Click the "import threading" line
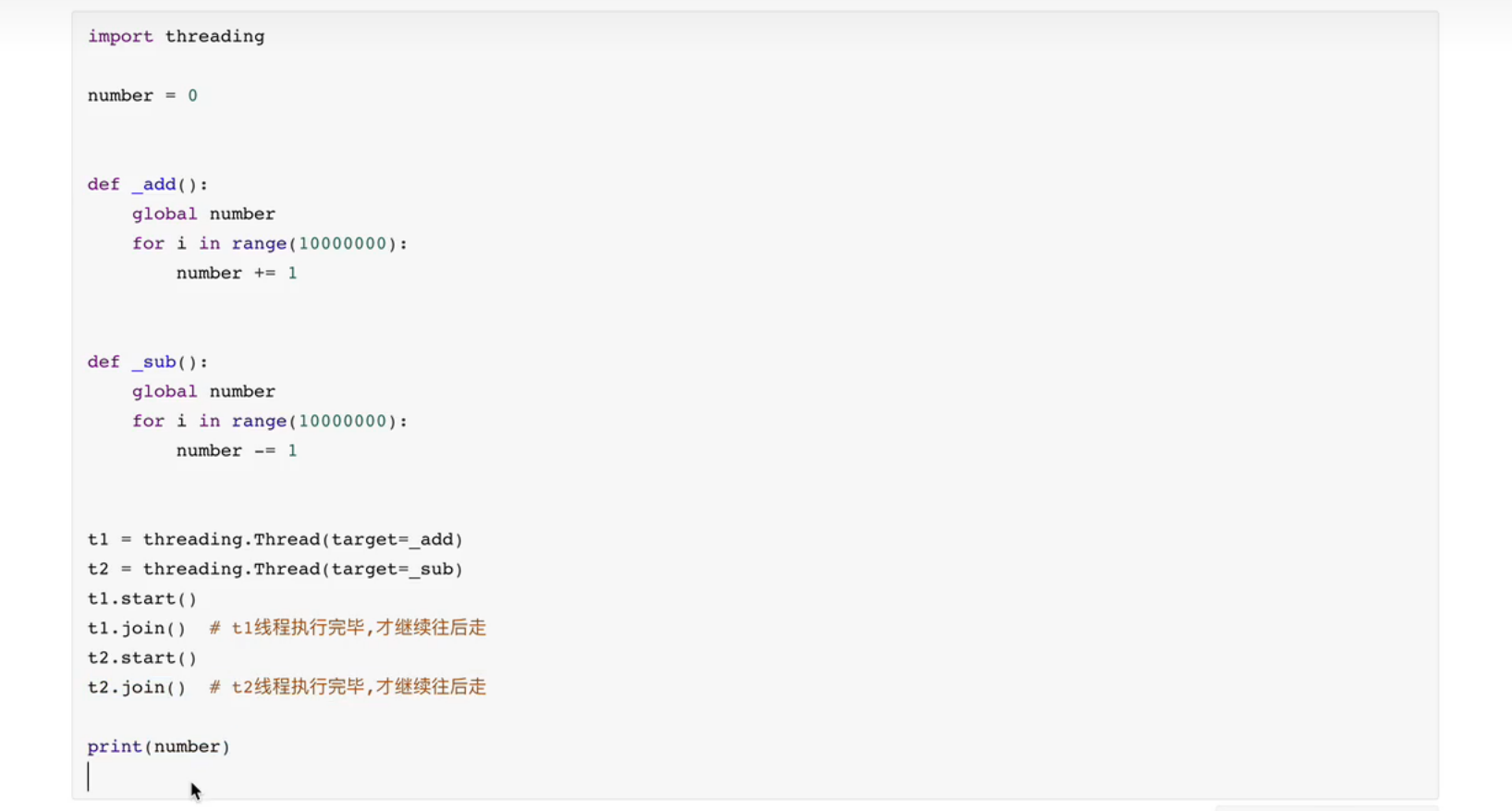The height and width of the screenshot is (811, 1512). pos(176,36)
